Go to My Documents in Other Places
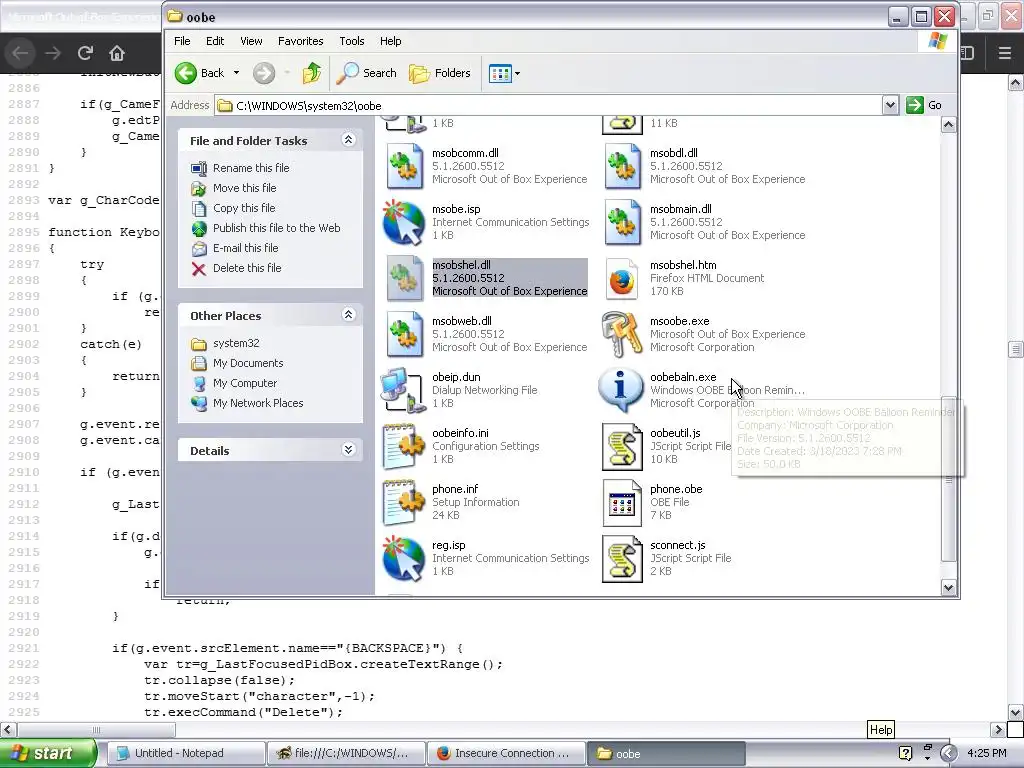The image size is (1024, 768). tap(248, 363)
